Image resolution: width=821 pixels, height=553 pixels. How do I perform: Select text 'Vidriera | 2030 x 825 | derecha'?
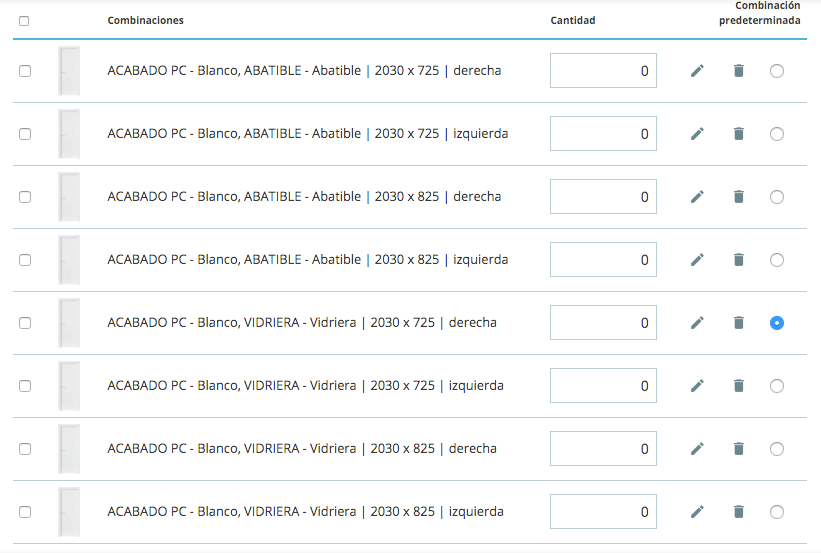pyautogui.click(x=403, y=449)
